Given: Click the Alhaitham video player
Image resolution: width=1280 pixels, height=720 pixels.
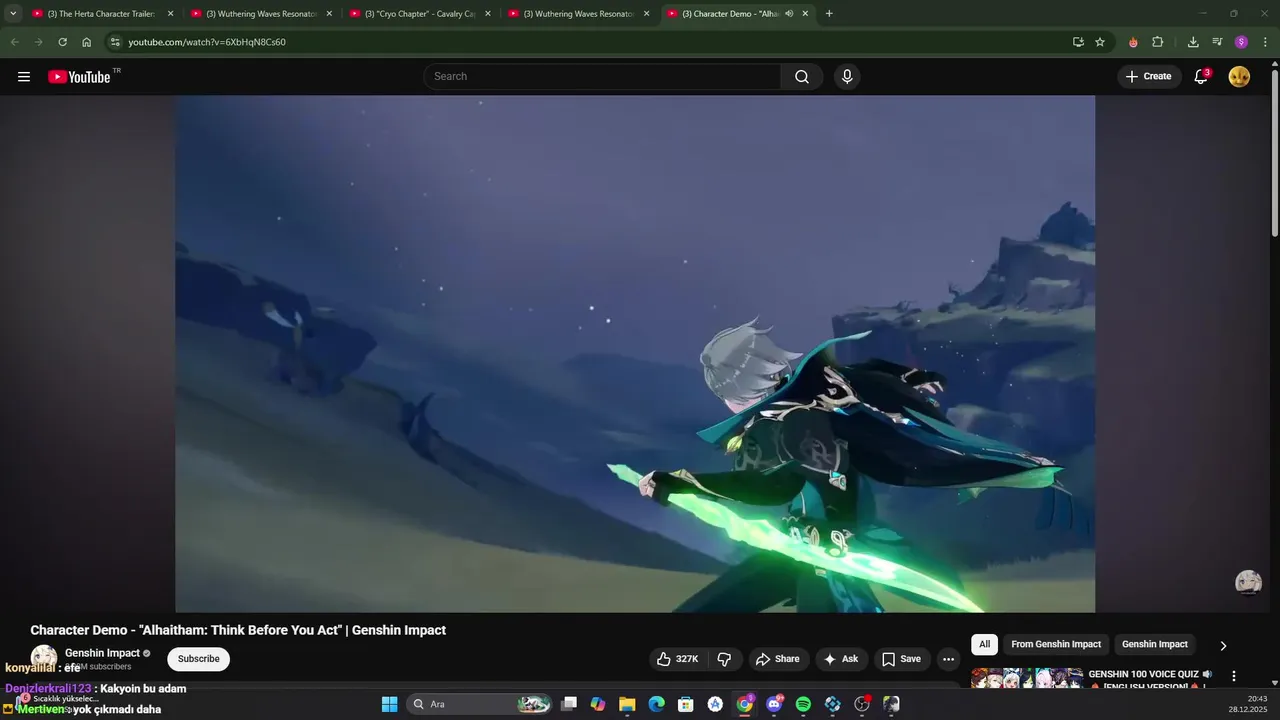Looking at the screenshot, I should [635, 354].
